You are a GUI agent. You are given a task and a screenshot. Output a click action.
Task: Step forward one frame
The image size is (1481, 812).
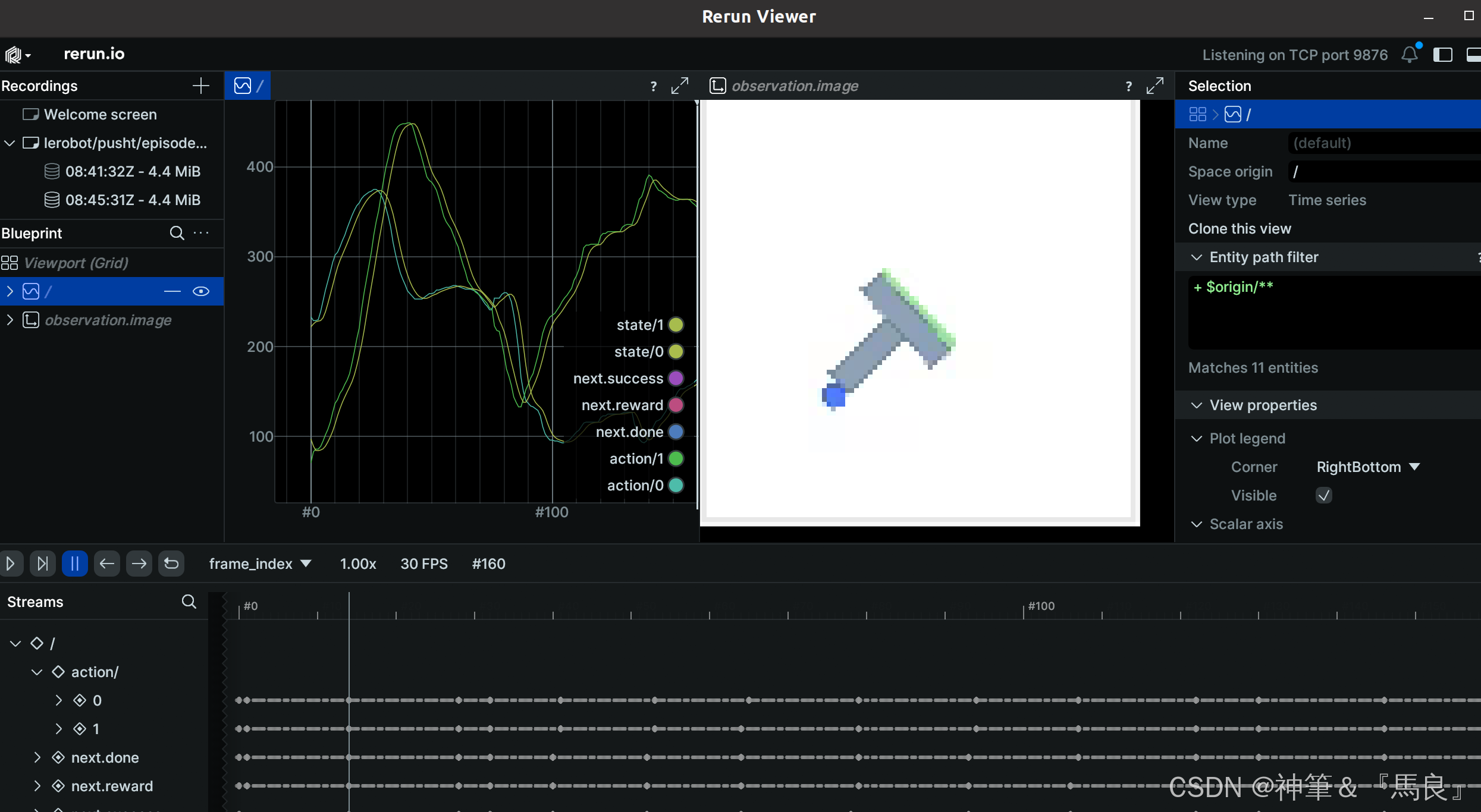point(139,564)
